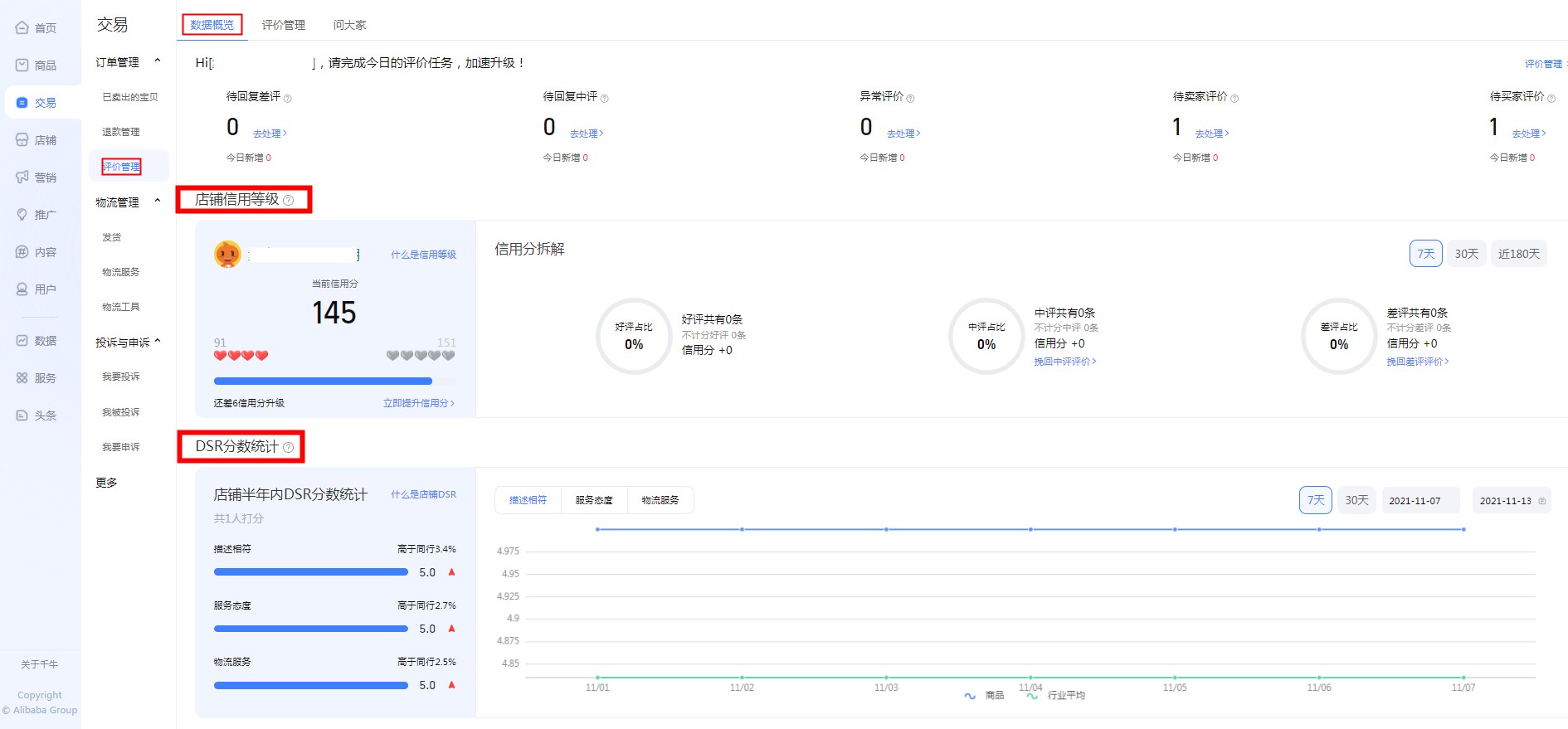Image resolution: width=1568 pixels, height=729 pixels.
Task: Select the 店铺 shop icon in sidebar
Action: [22, 140]
